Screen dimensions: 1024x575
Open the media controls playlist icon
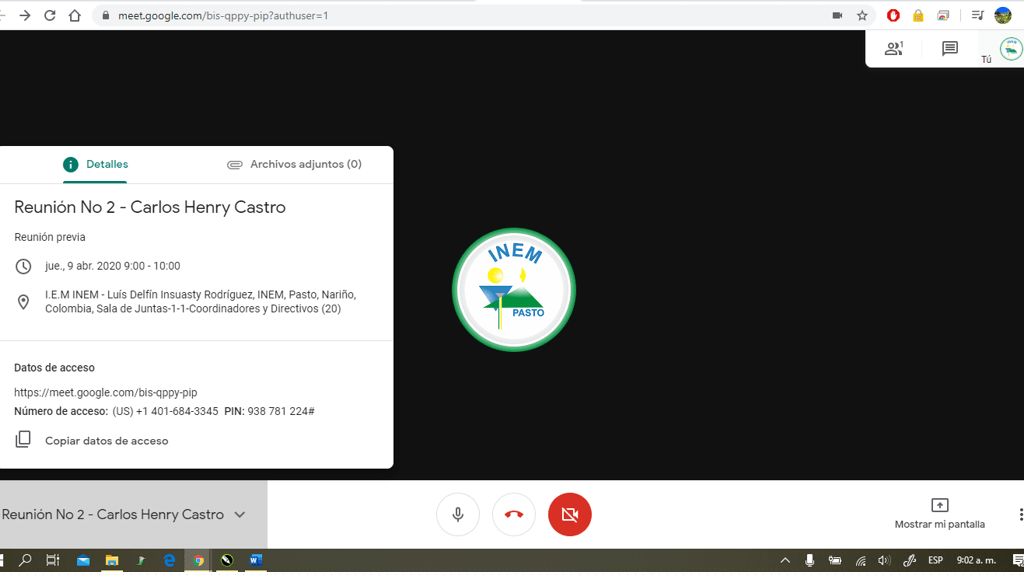pos(977,16)
